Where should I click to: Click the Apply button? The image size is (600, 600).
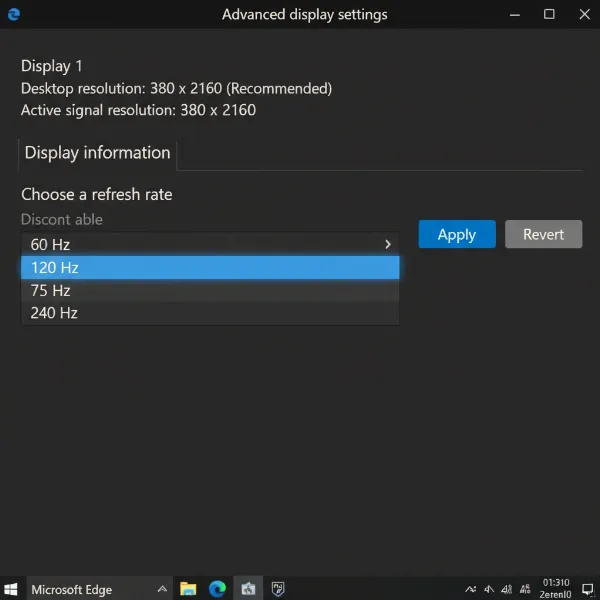click(x=457, y=234)
